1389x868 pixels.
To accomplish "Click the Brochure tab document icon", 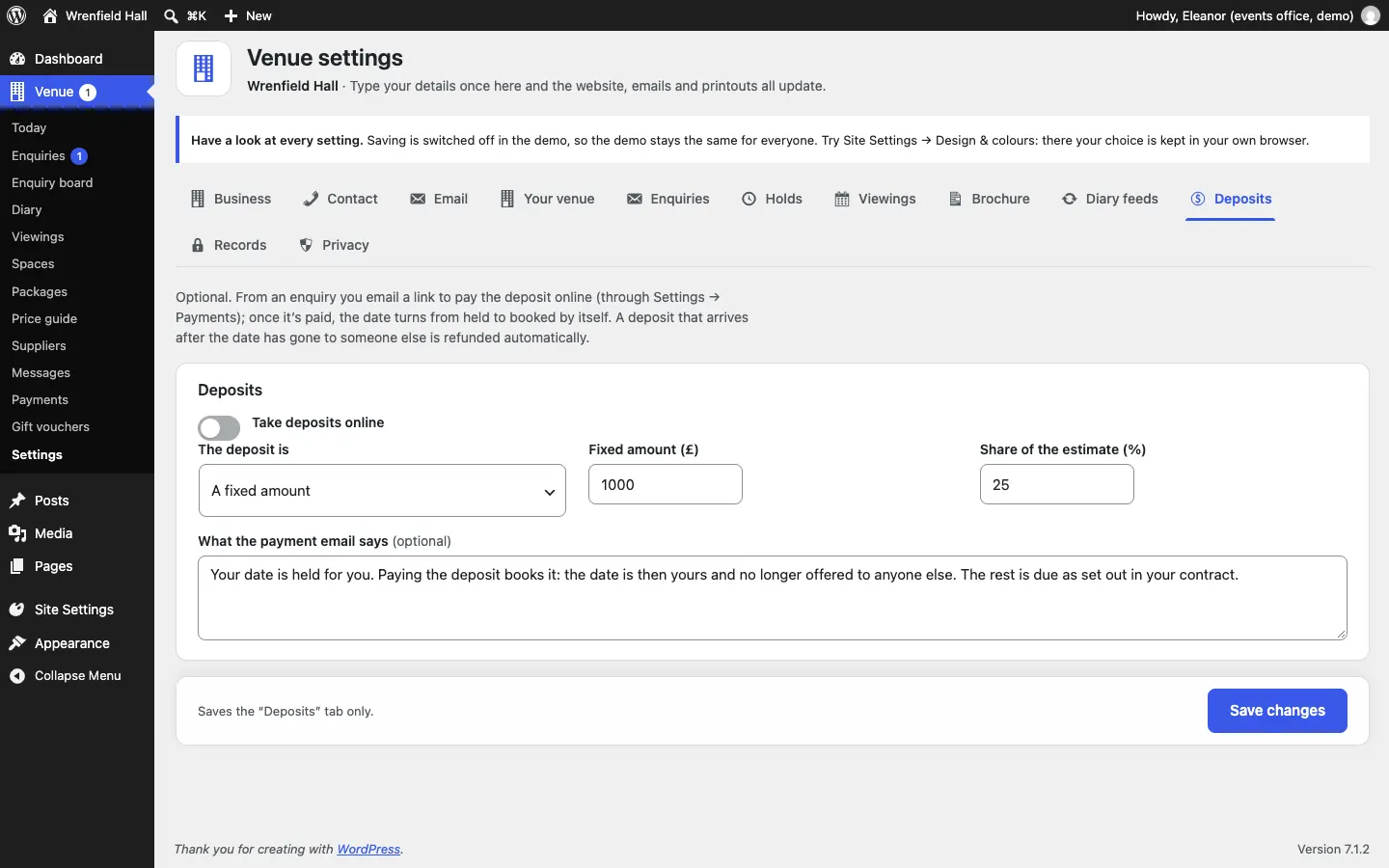I will pyautogui.click(x=956, y=199).
